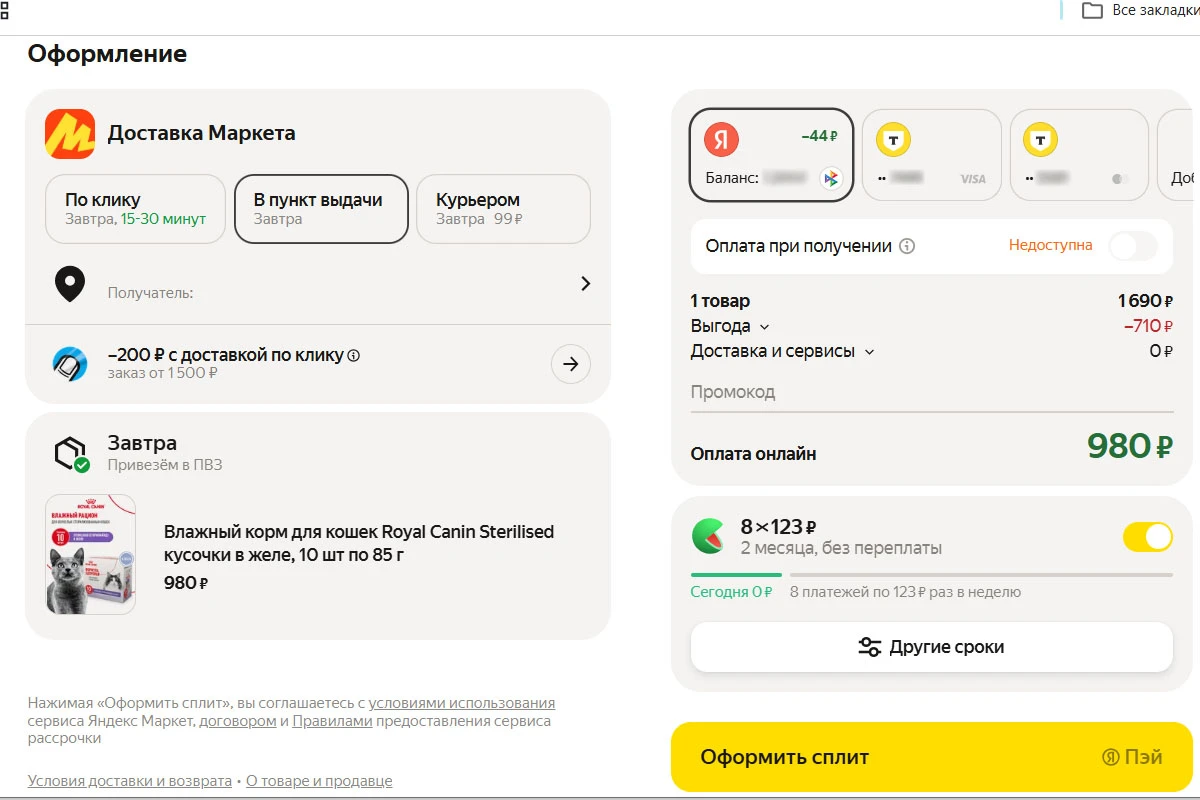Expand Доставка и сервисы details
Screen dimensions: 1200x800
783,352
